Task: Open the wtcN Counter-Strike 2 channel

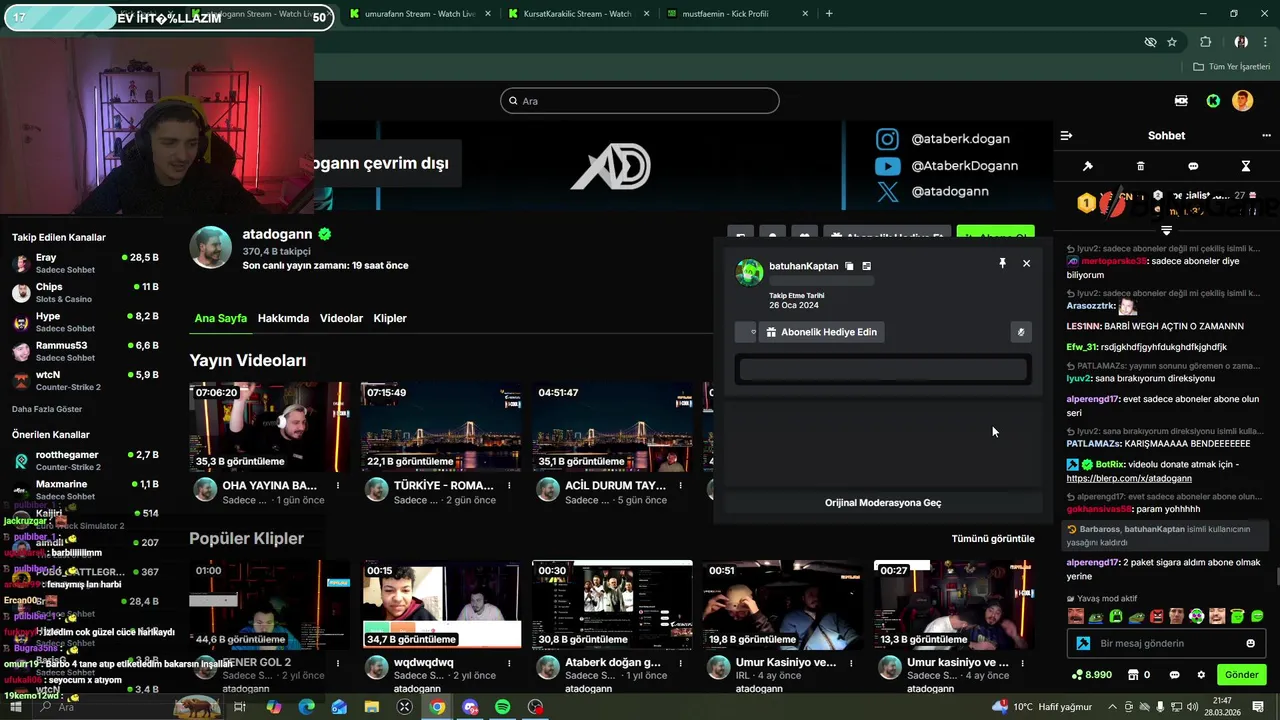Action: tap(85, 380)
